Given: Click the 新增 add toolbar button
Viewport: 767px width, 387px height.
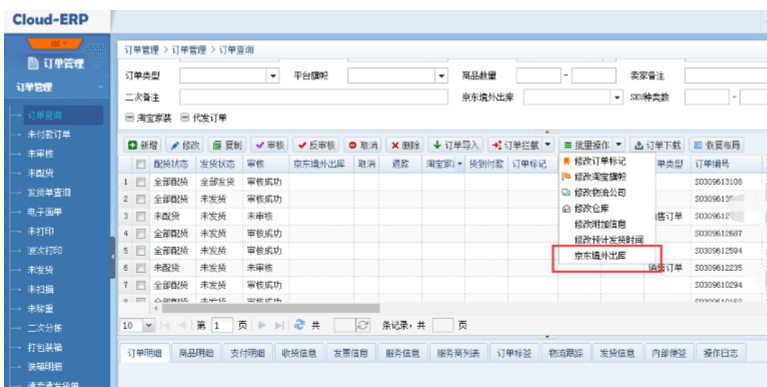Looking at the screenshot, I should pos(143,145).
